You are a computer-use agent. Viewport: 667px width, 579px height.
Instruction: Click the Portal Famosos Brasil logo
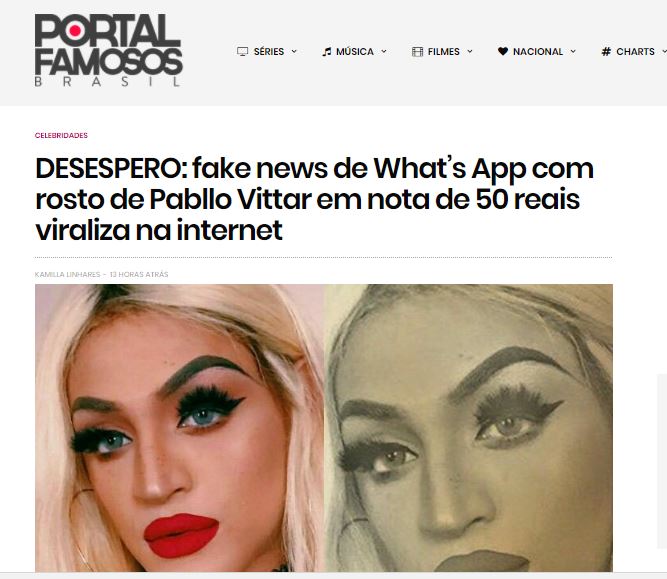(x=108, y=50)
